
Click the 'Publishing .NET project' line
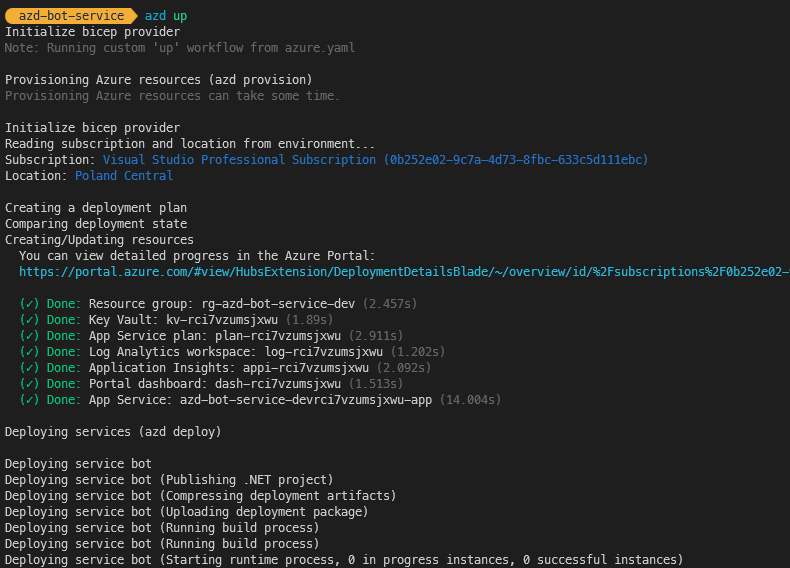point(169,480)
